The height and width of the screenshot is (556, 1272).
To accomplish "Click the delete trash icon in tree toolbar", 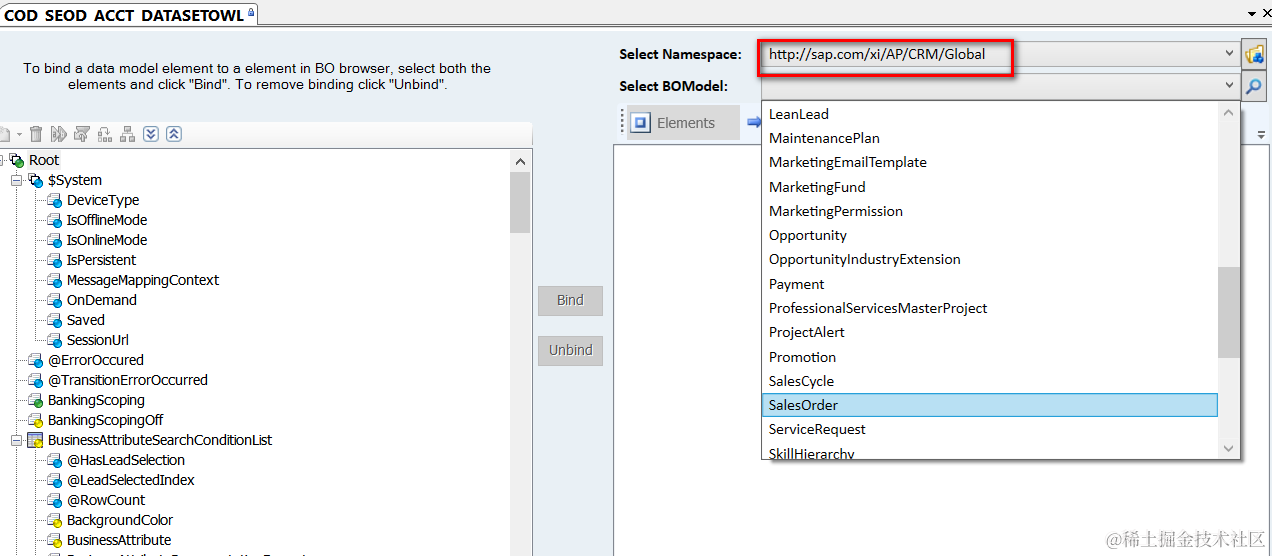I will pyautogui.click(x=36, y=134).
